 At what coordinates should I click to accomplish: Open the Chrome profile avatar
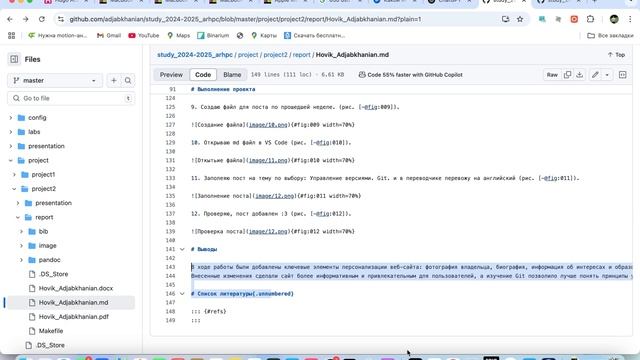(x=614, y=19)
